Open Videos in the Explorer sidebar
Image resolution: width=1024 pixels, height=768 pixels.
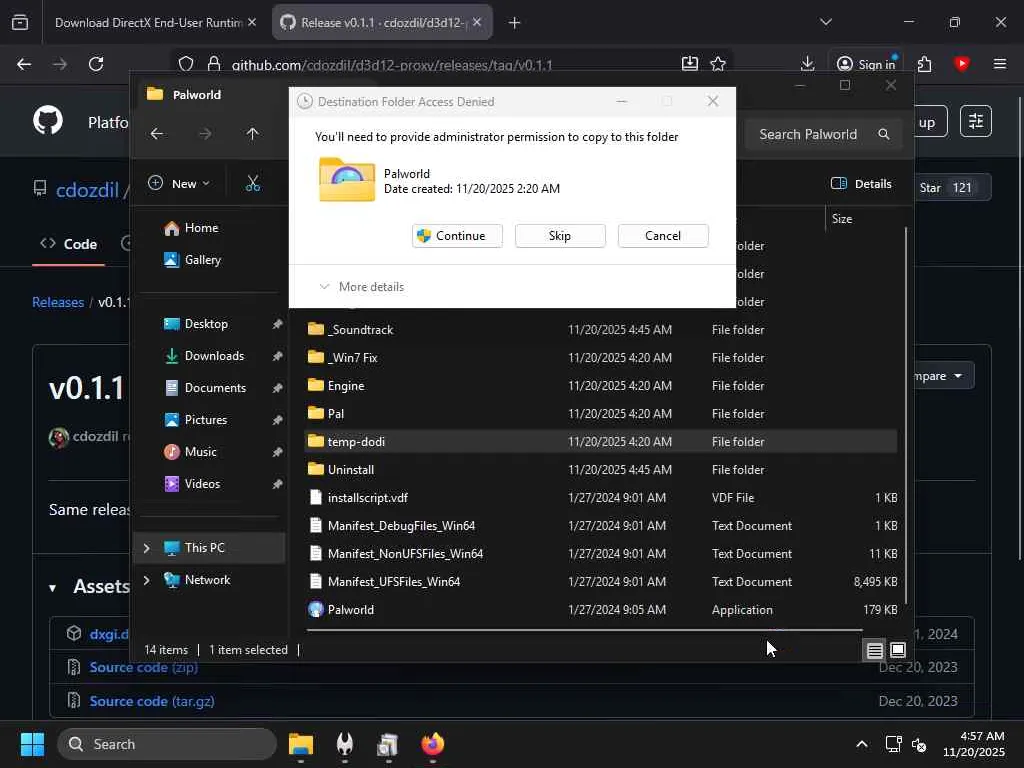click(x=202, y=484)
